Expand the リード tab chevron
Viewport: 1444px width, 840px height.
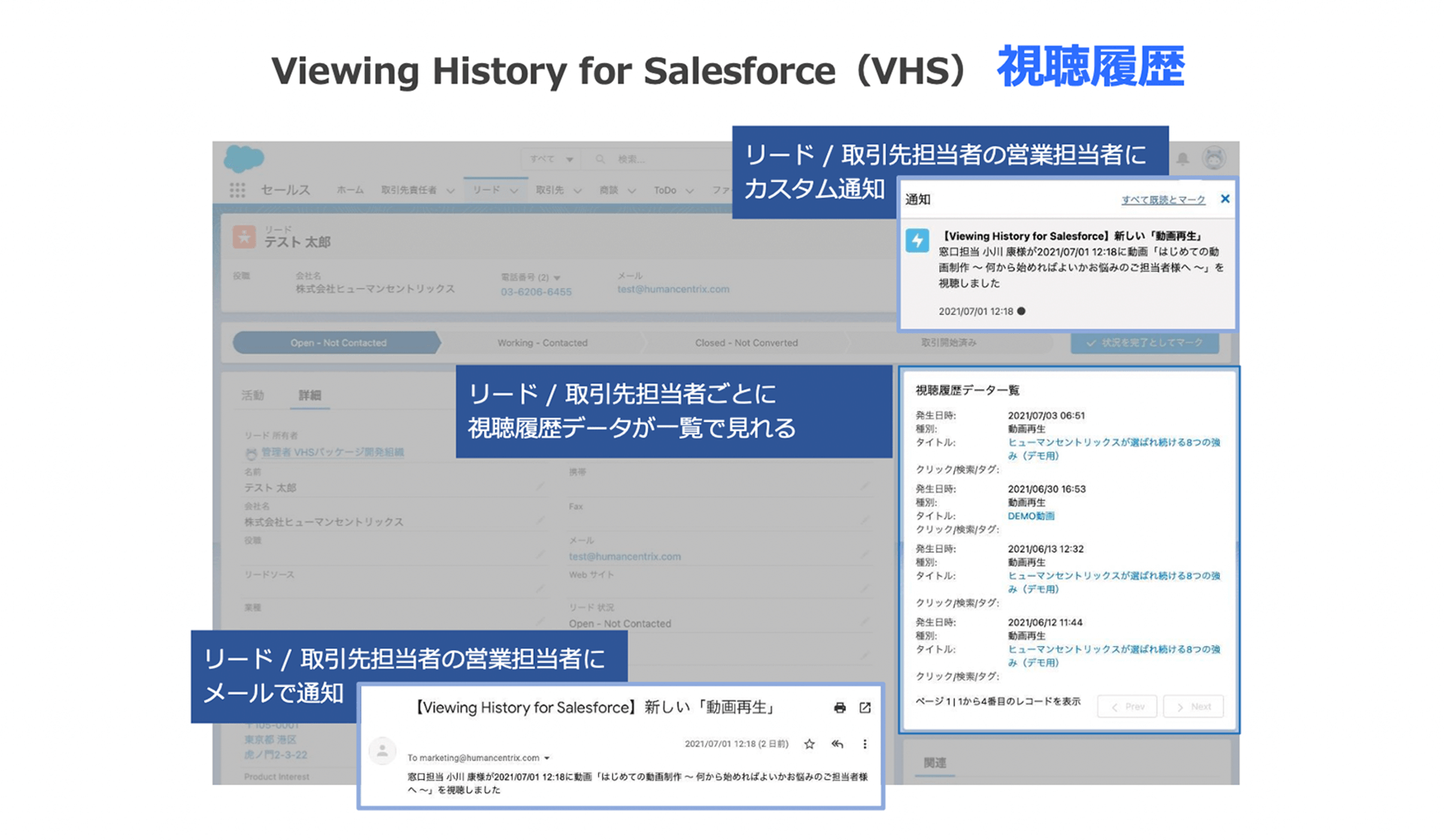[514, 191]
